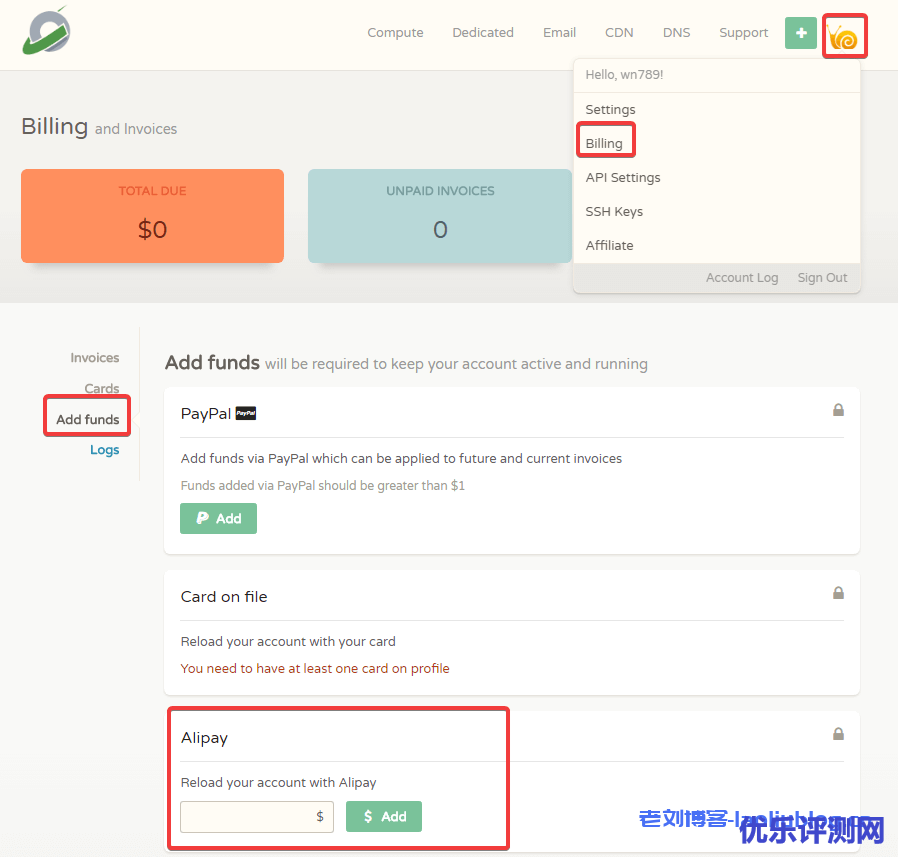Open API Settings from the dropdown

point(623,178)
